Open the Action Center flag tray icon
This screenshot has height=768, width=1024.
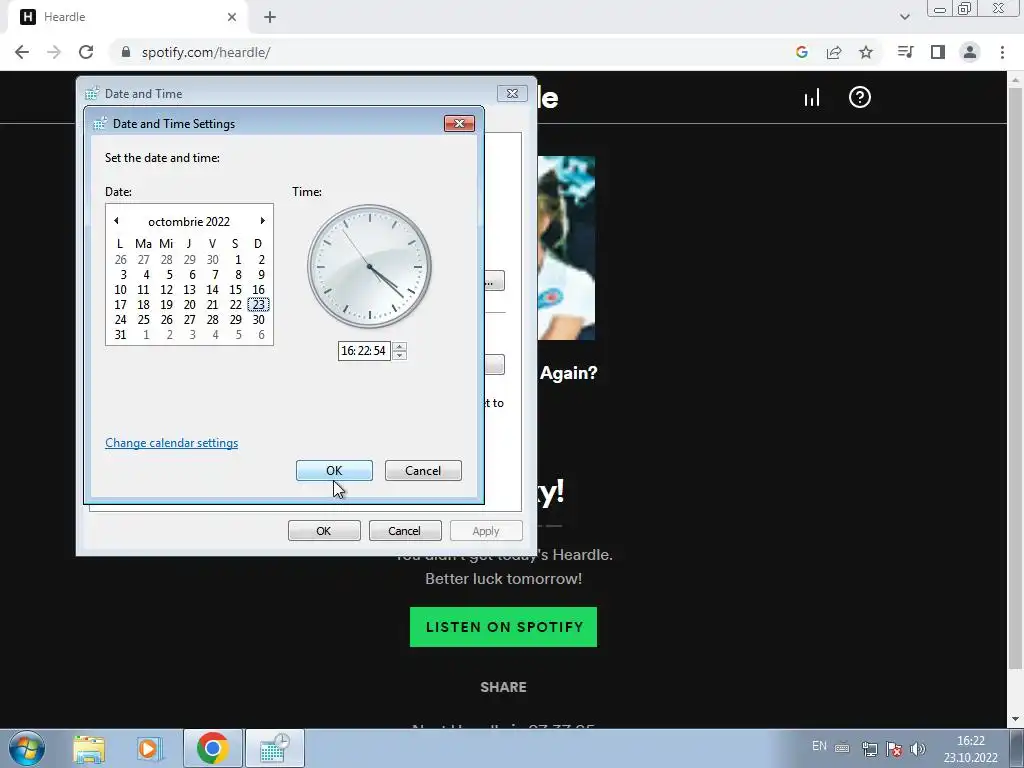click(x=894, y=748)
